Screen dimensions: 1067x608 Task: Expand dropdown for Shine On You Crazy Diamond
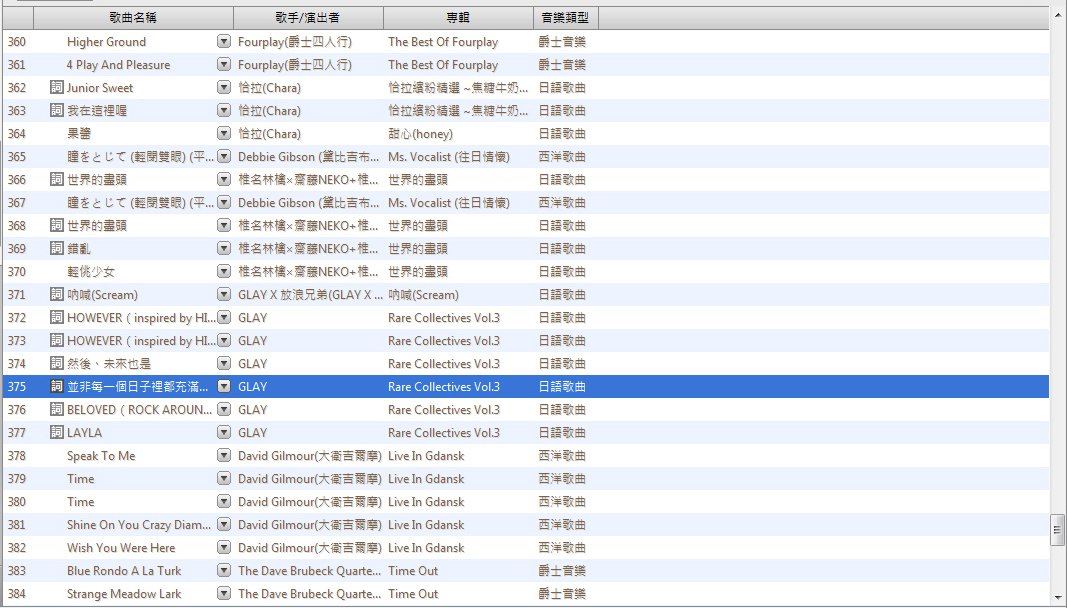(x=224, y=524)
